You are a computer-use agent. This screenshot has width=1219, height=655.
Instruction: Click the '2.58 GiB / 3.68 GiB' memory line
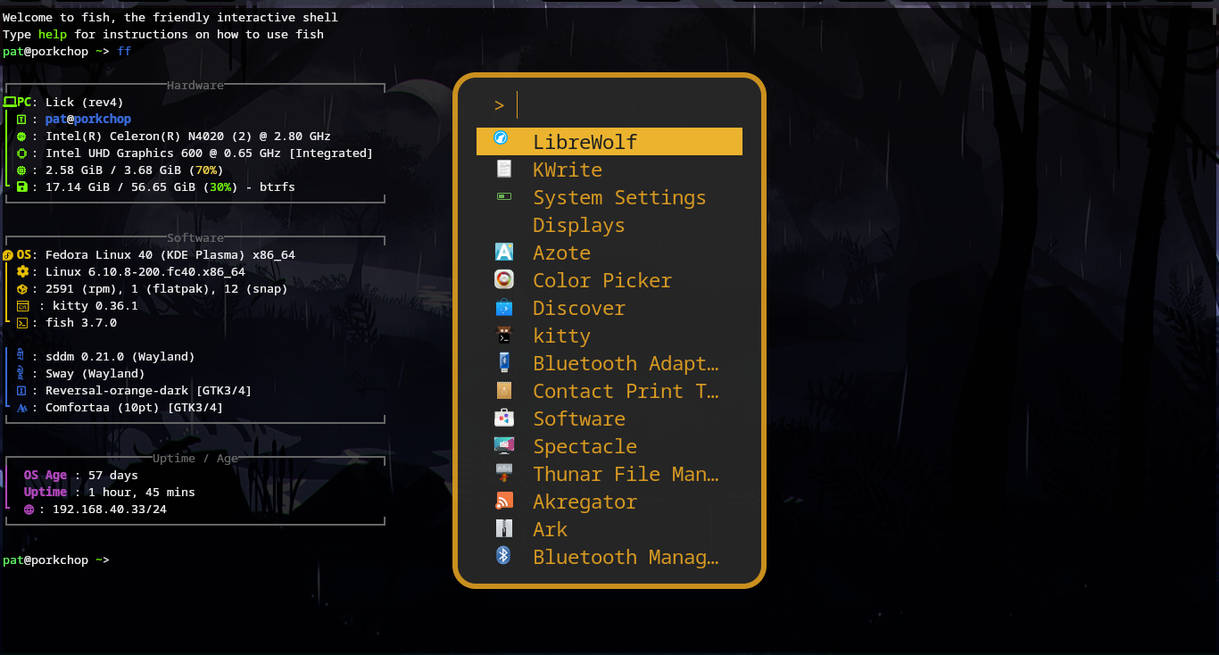pos(134,170)
